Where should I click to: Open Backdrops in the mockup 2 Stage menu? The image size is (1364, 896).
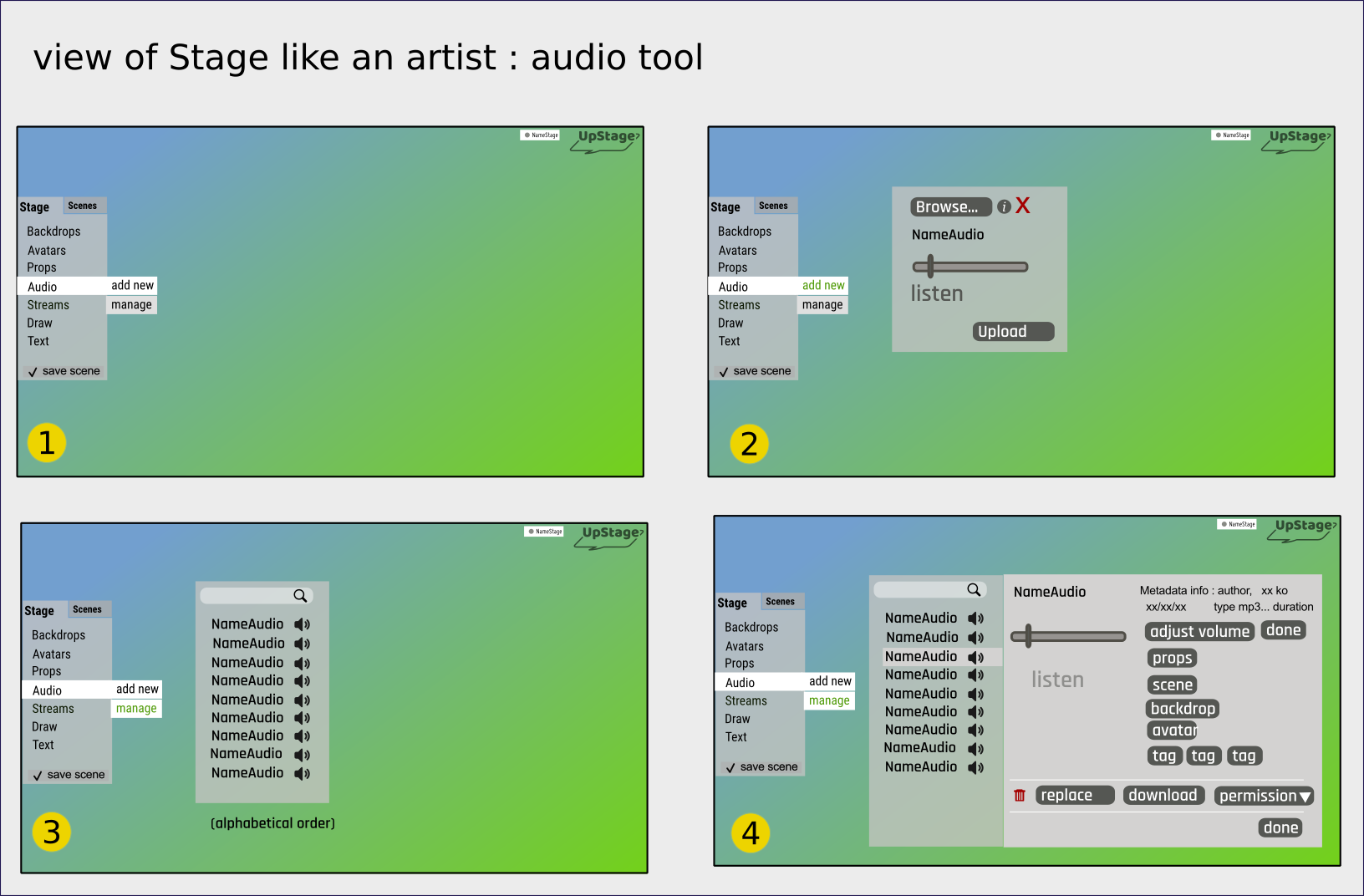tap(745, 232)
